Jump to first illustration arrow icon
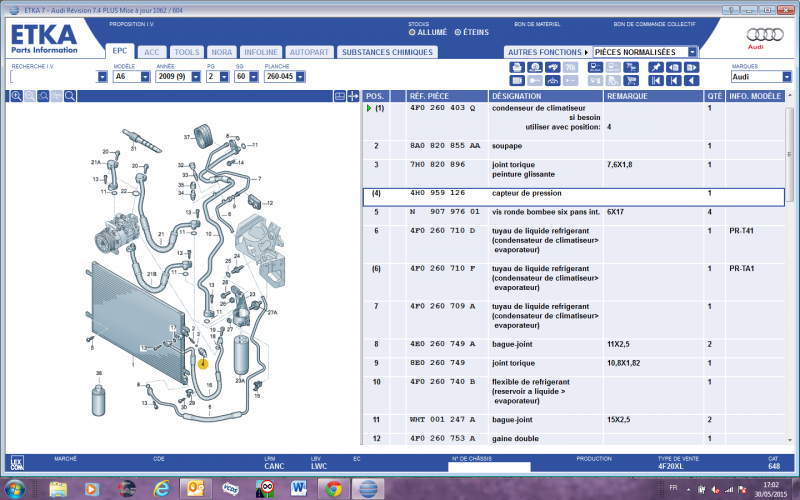This screenshot has width=800, height=500. tap(656, 80)
